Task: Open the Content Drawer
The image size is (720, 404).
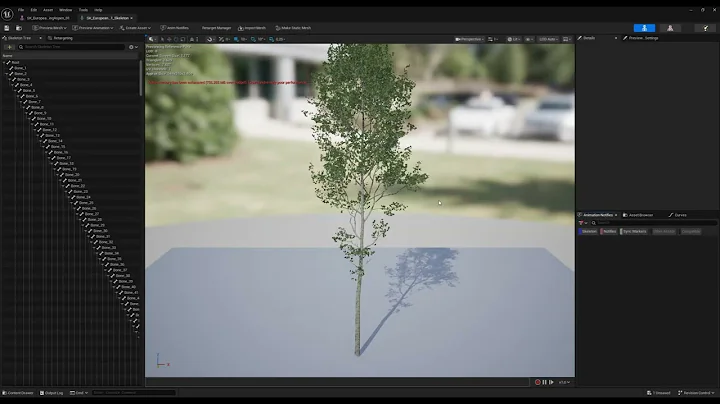Action: coord(18,393)
